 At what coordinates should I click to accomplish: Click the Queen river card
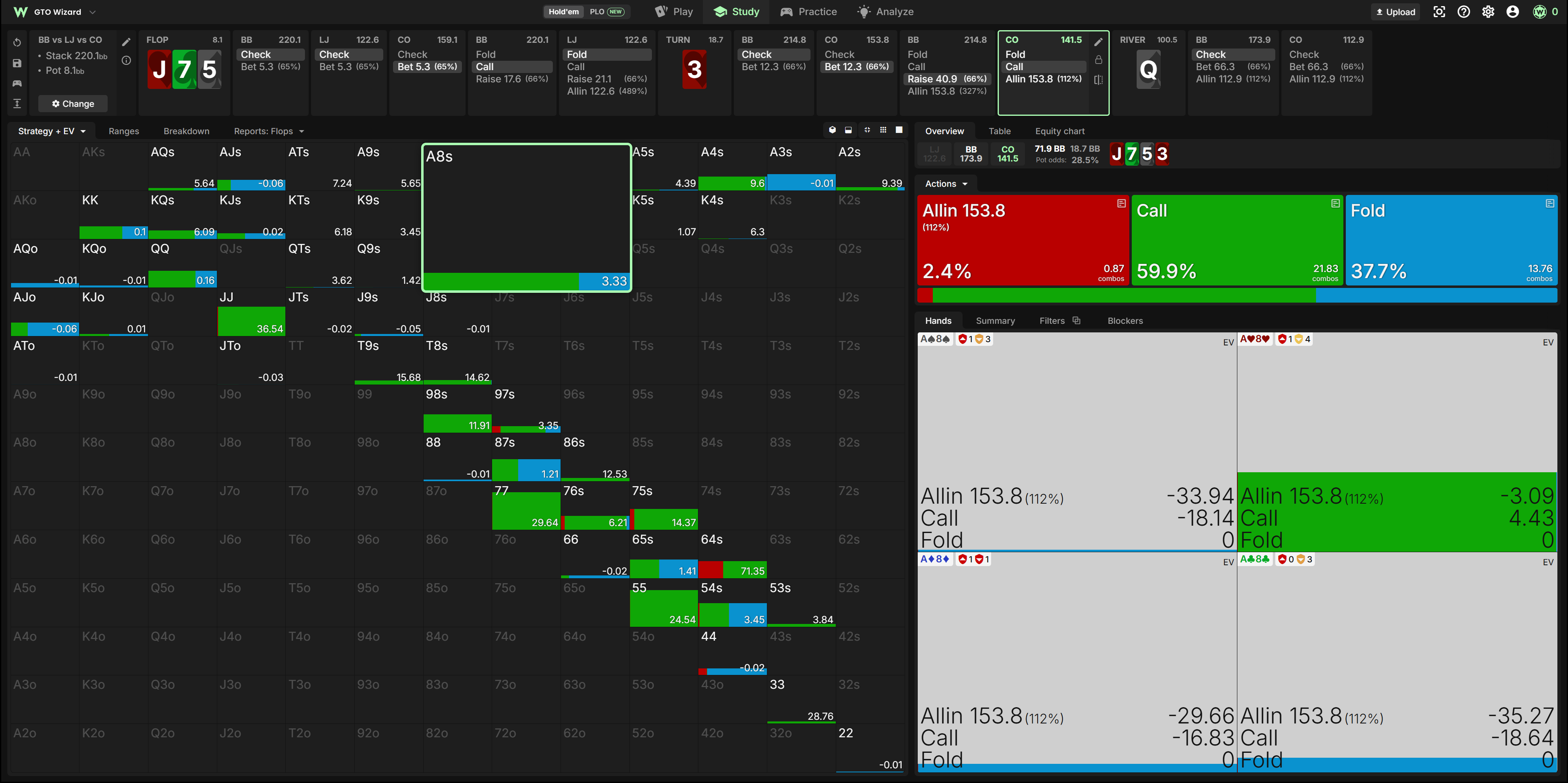(1148, 69)
